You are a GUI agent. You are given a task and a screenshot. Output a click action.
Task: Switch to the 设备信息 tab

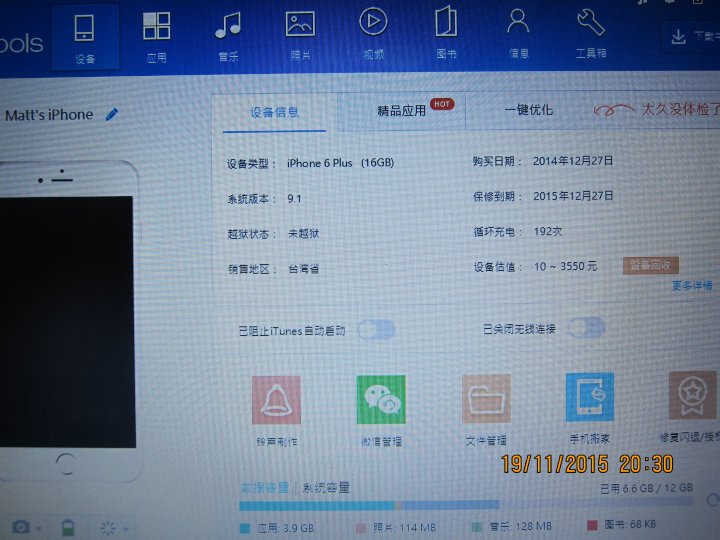[274, 112]
